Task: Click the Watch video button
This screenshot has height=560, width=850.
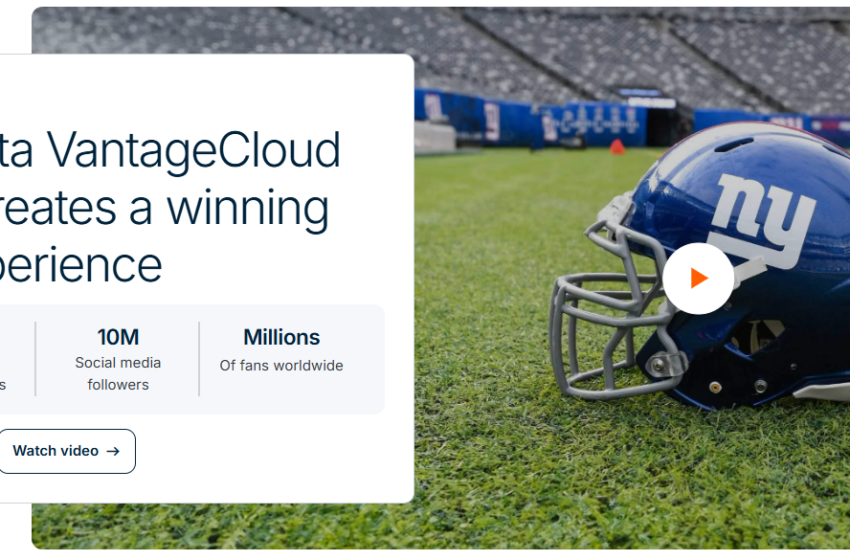Action: coord(67,451)
